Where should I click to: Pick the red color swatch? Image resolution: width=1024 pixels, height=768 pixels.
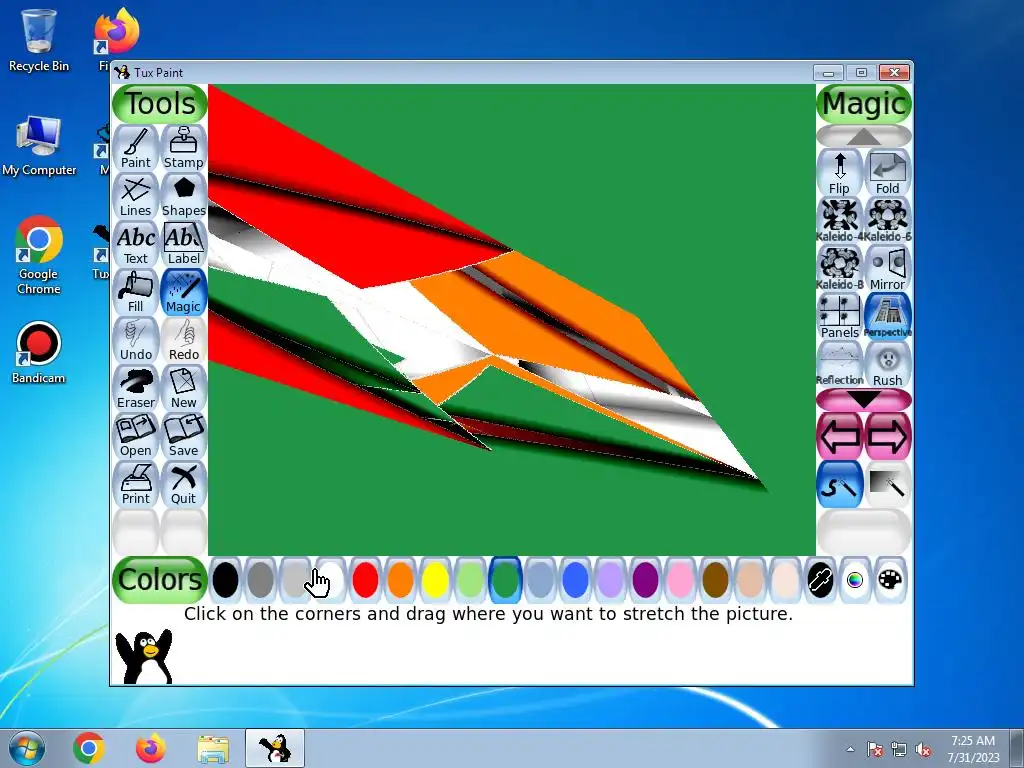365,580
